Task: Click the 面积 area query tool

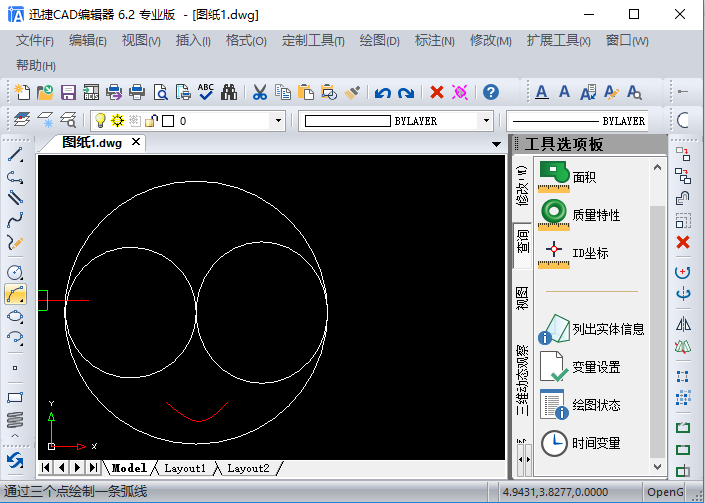Action: pyautogui.click(x=568, y=177)
